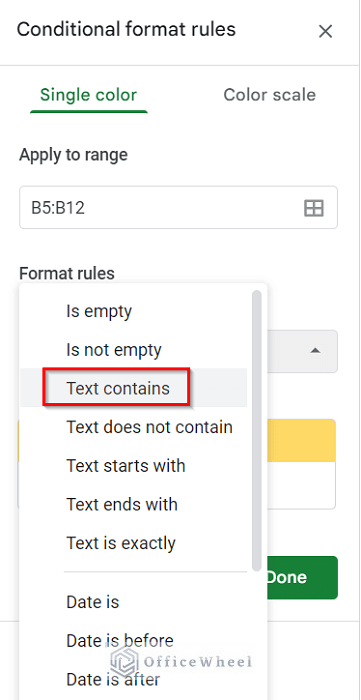Switch to the Color scale tab
The width and height of the screenshot is (361, 700).
click(x=270, y=95)
